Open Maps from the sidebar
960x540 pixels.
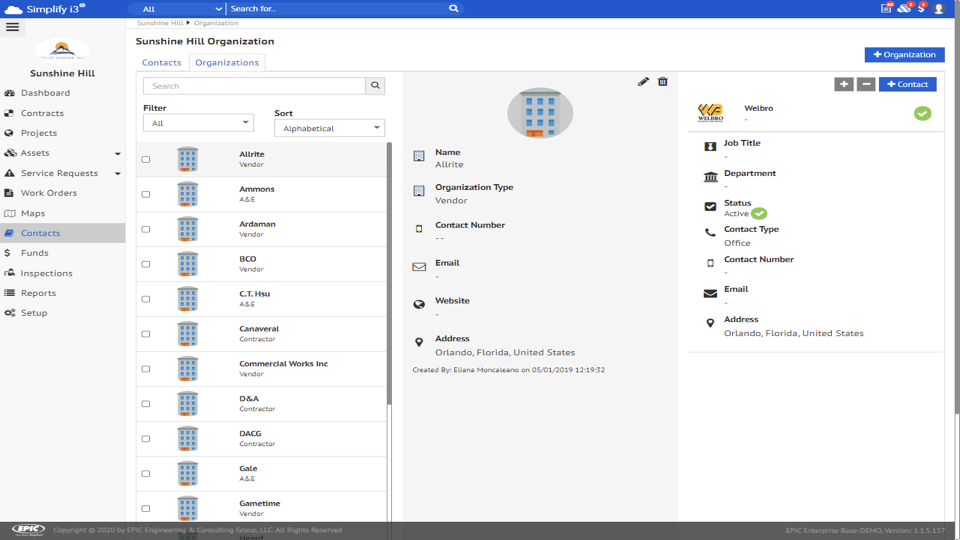click(x=33, y=213)
